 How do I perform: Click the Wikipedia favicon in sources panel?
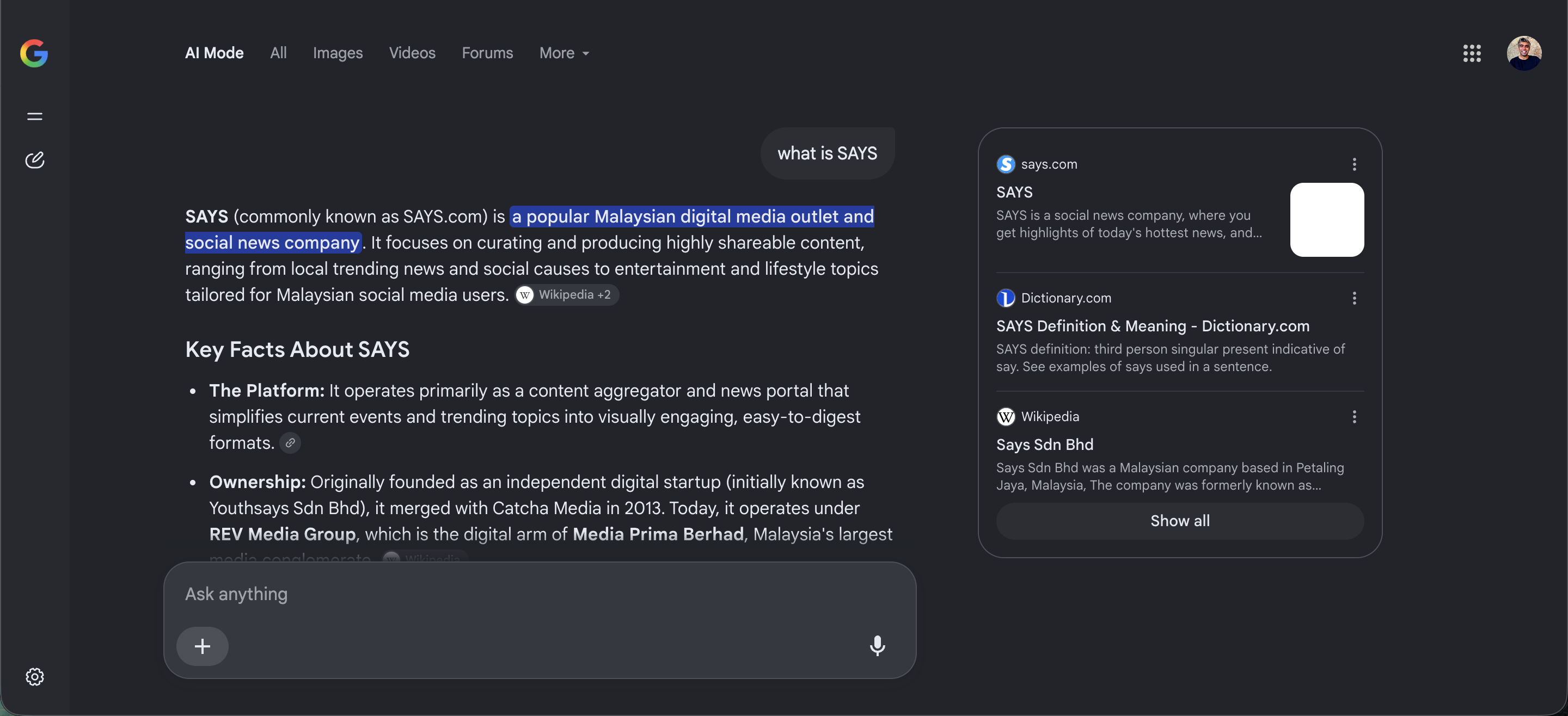click(1006, 417)
